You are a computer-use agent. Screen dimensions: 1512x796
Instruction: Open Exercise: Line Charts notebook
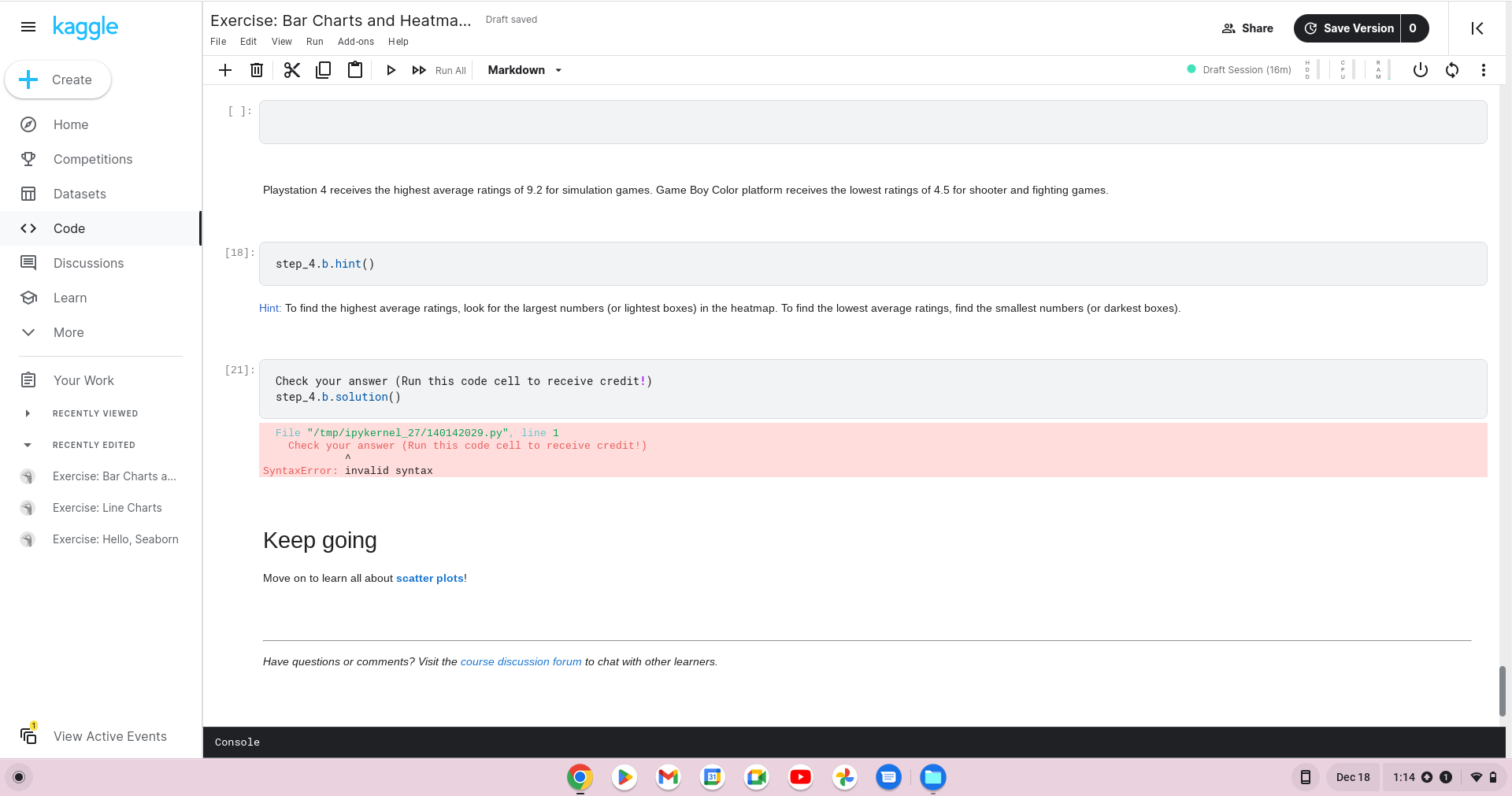tap(107, 508)
